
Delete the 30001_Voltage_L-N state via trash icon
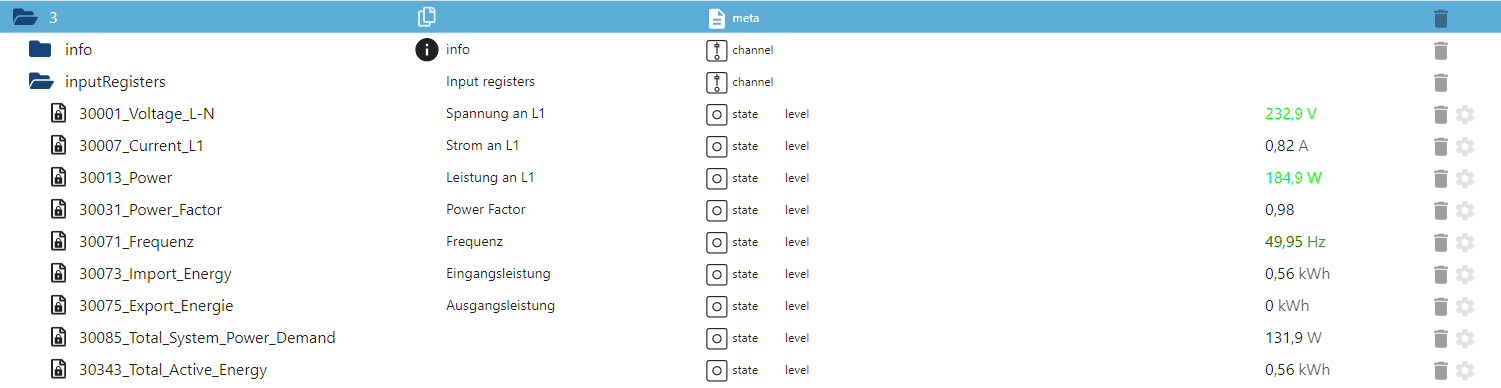pos(1440,114)
